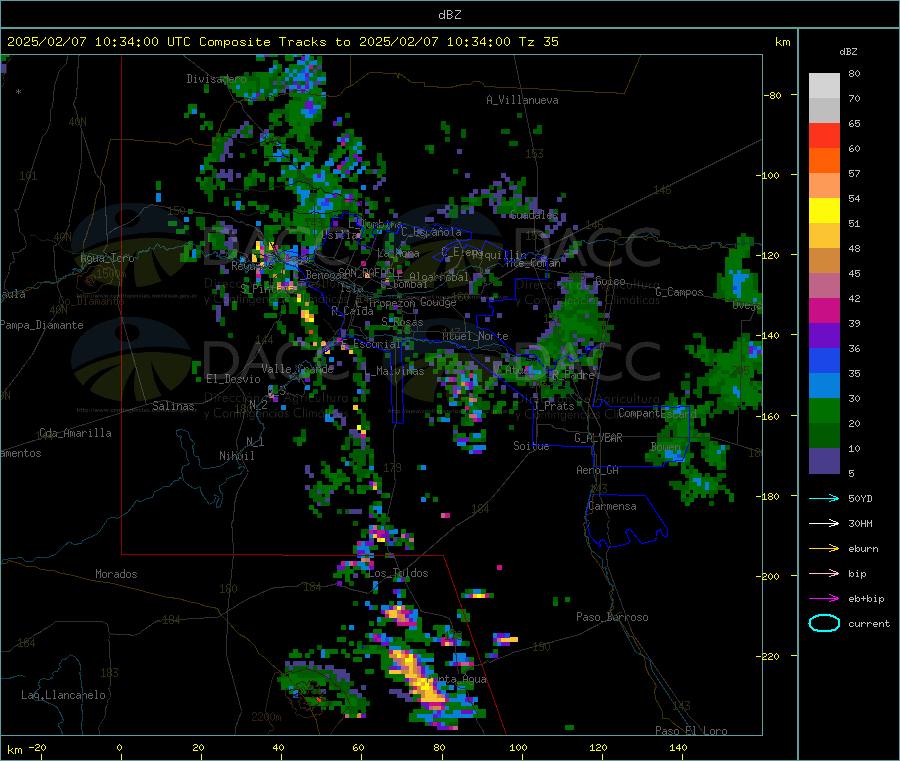900x761 pixels.
Task: Click the Paso El Loro label
Action: (x=691, y=731)
